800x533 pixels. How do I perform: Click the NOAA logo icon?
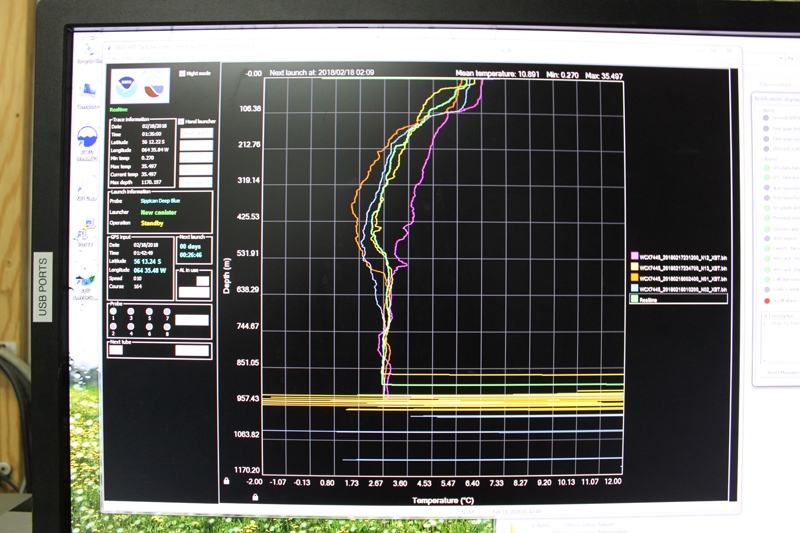point(125,86)
